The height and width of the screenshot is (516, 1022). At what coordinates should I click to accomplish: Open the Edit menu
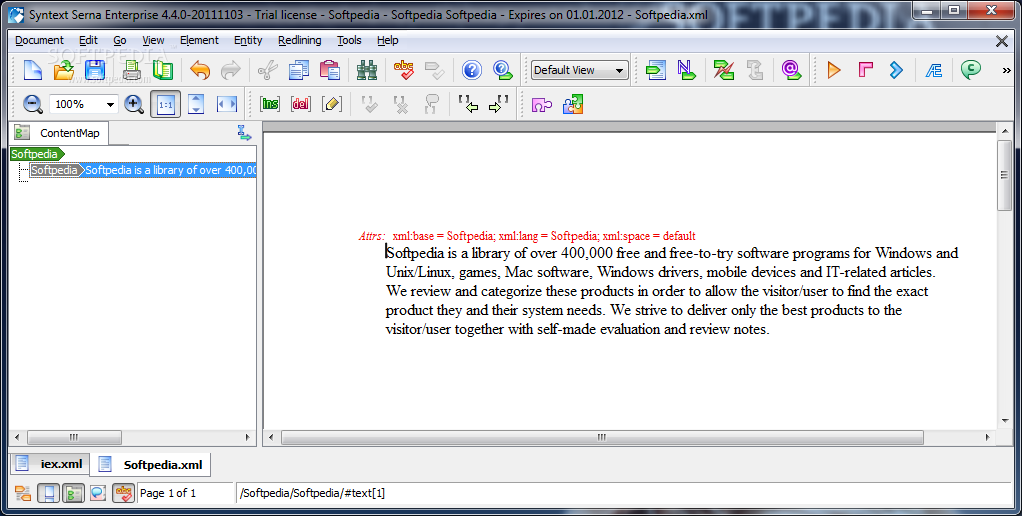[x=88, y=40]
